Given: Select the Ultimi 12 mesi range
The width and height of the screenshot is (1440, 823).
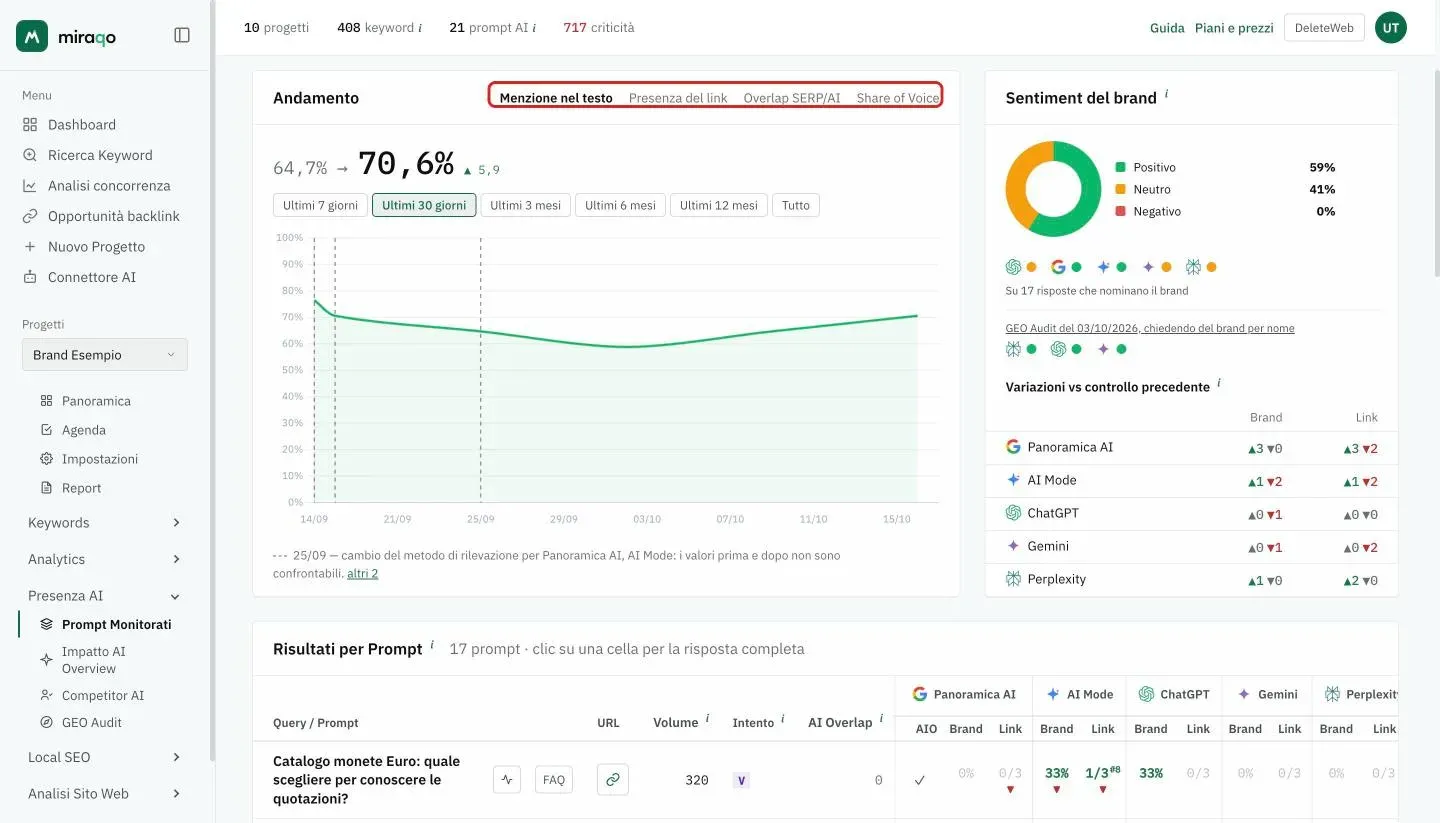Looking at the screenshot, I should [719, 205].
